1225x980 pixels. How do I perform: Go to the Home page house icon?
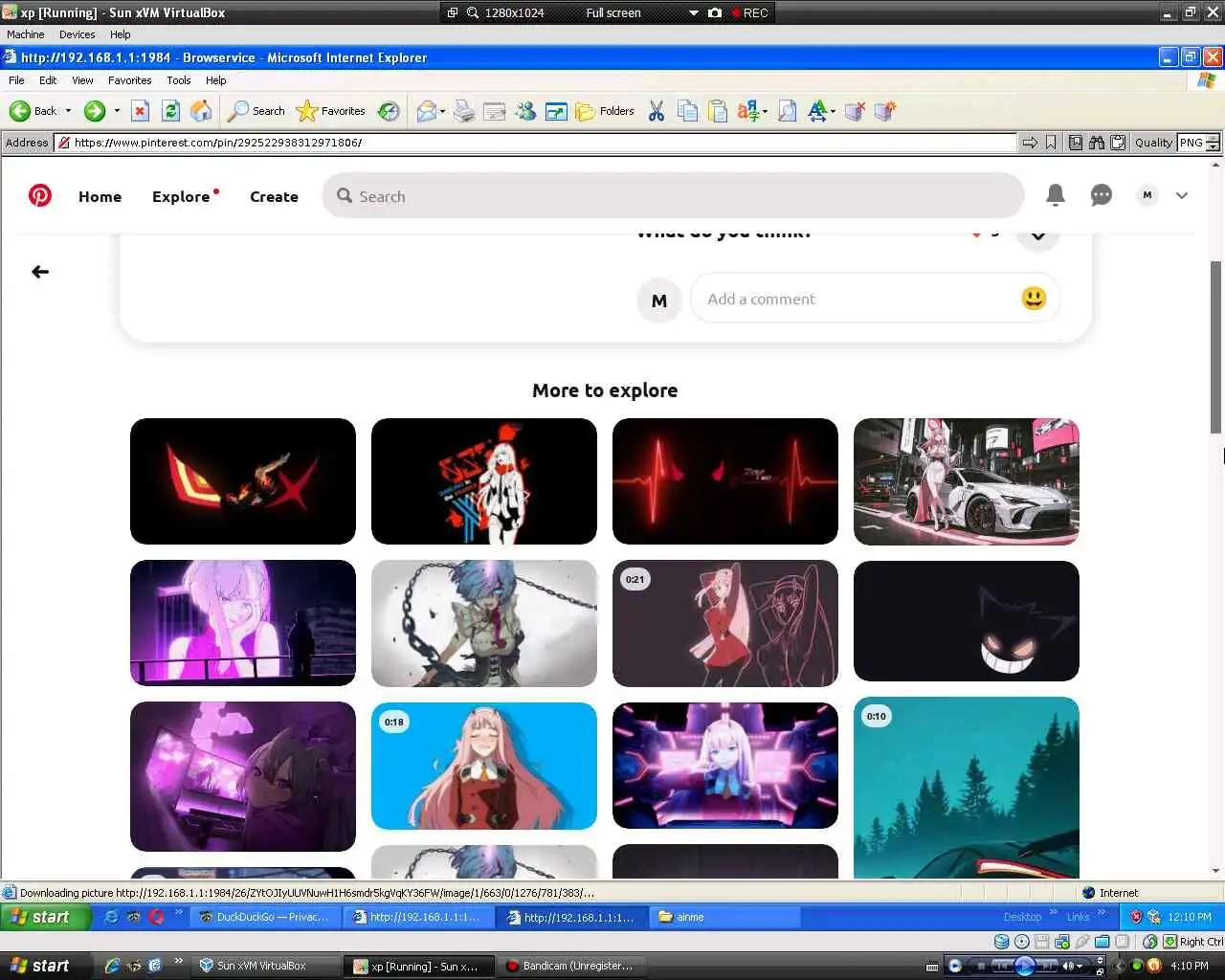click(x=201, y=111)
